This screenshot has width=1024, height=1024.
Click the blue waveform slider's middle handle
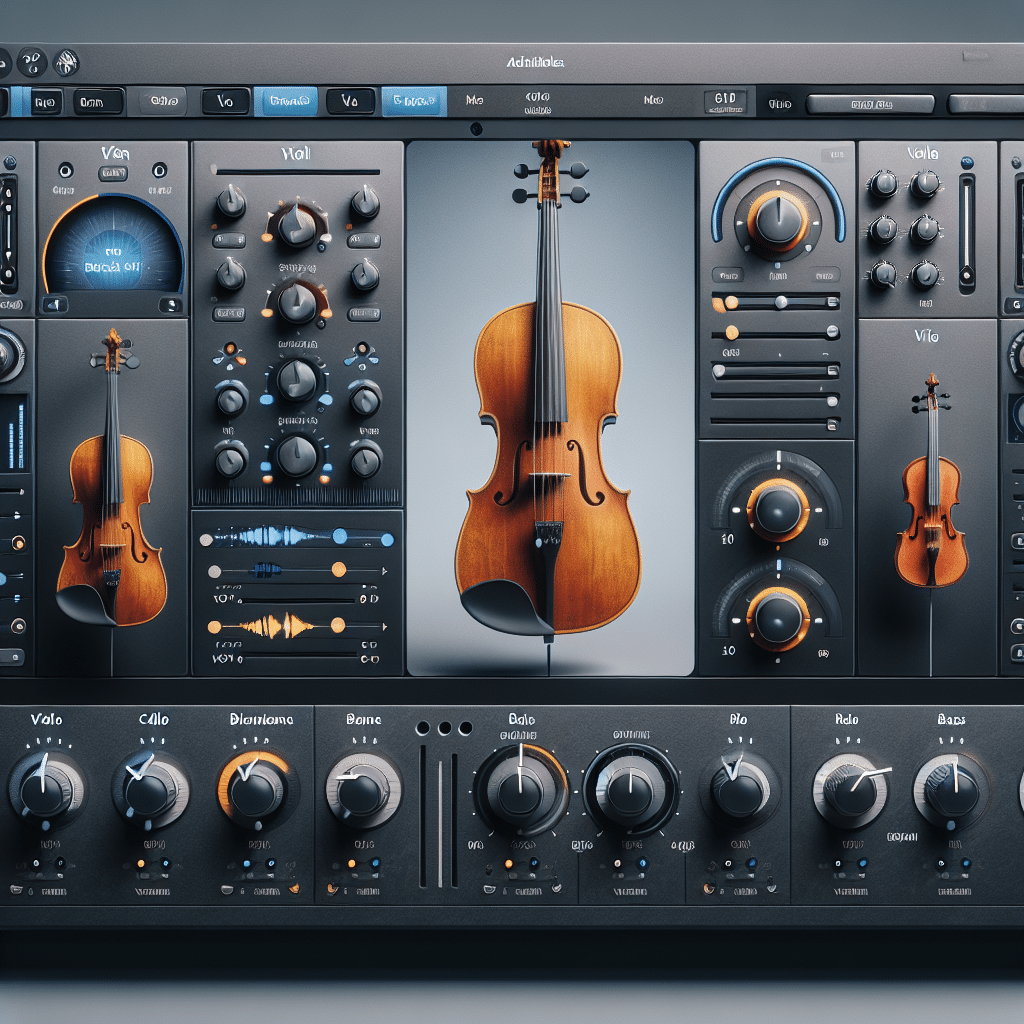pyautogui.click(x=340, y=536)
